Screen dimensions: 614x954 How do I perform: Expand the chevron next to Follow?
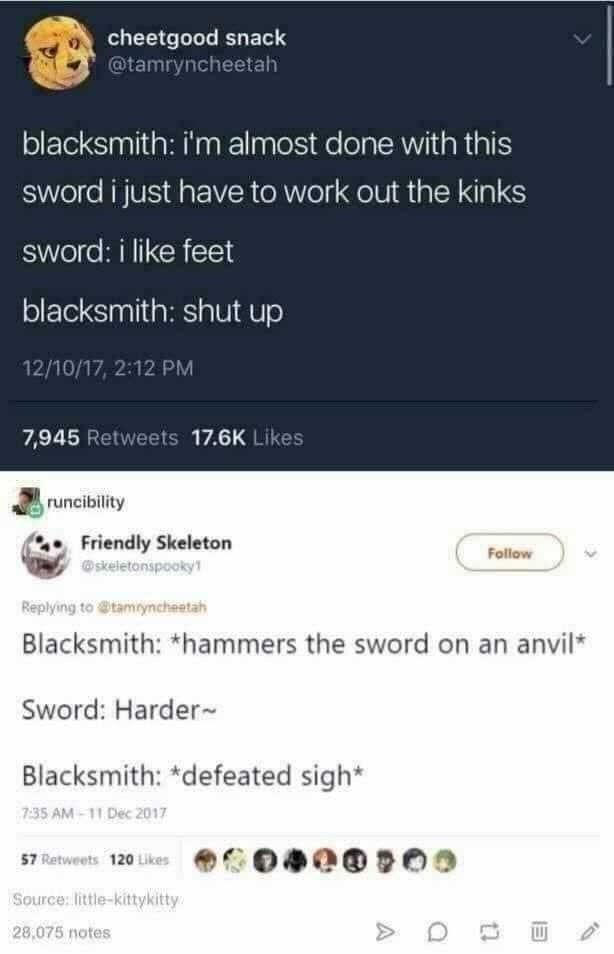coord(590,554)
